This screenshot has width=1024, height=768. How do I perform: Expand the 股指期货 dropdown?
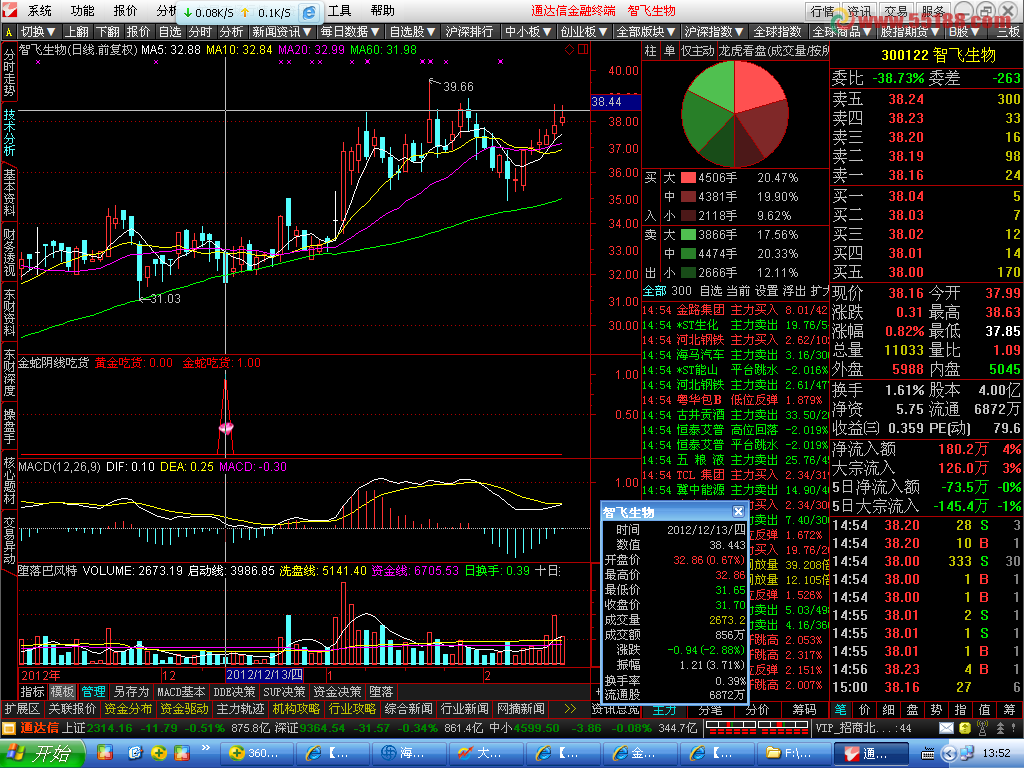coord(910,31)
